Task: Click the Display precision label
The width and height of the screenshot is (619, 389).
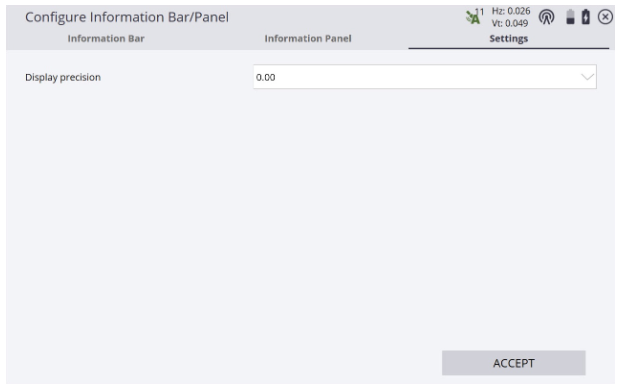Action: click(63, 77)
